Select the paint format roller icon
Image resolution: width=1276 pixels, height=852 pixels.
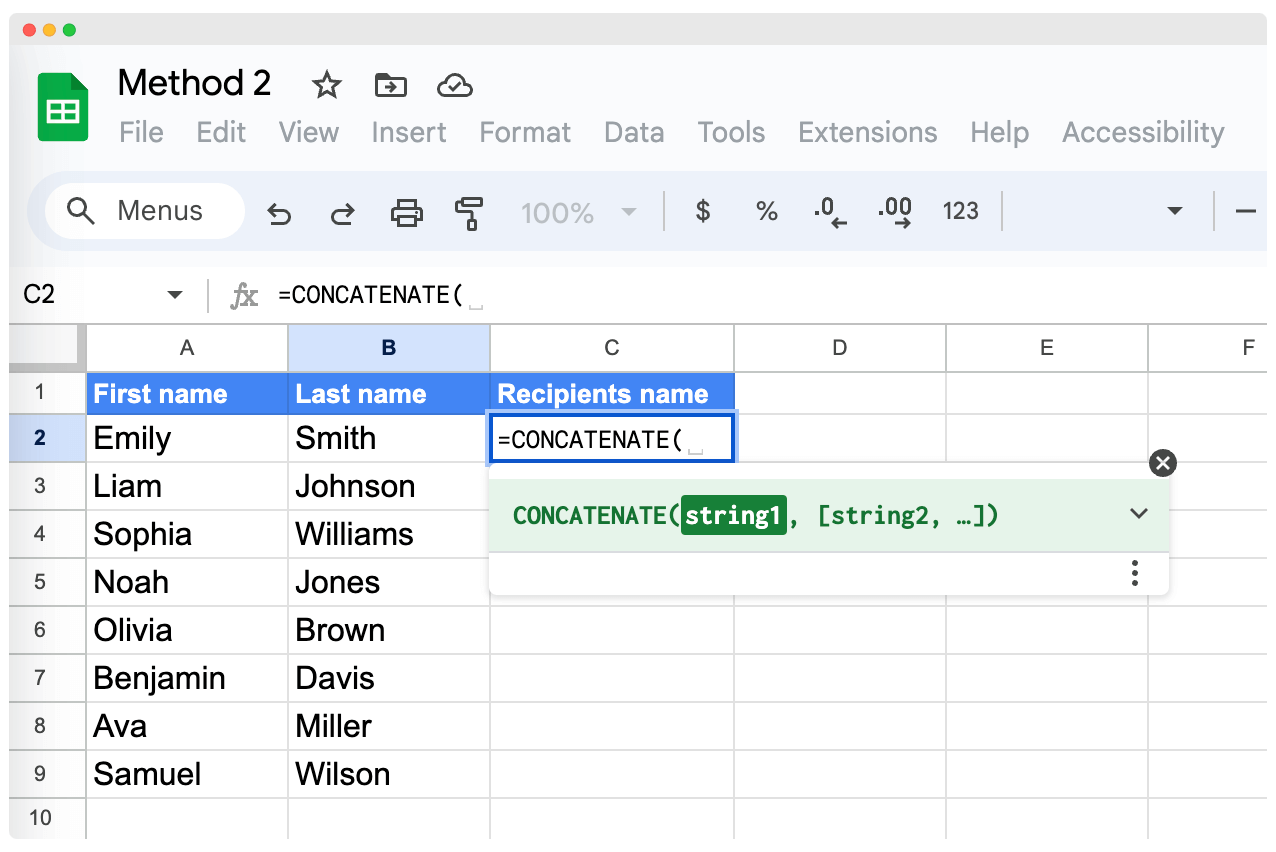[468, 213]
